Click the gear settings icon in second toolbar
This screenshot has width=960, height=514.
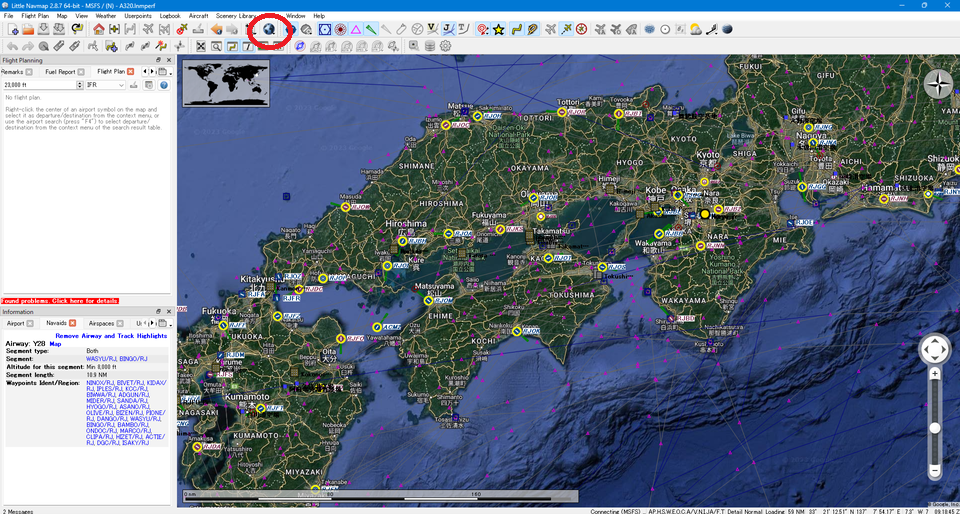click(x=445, y=46)
